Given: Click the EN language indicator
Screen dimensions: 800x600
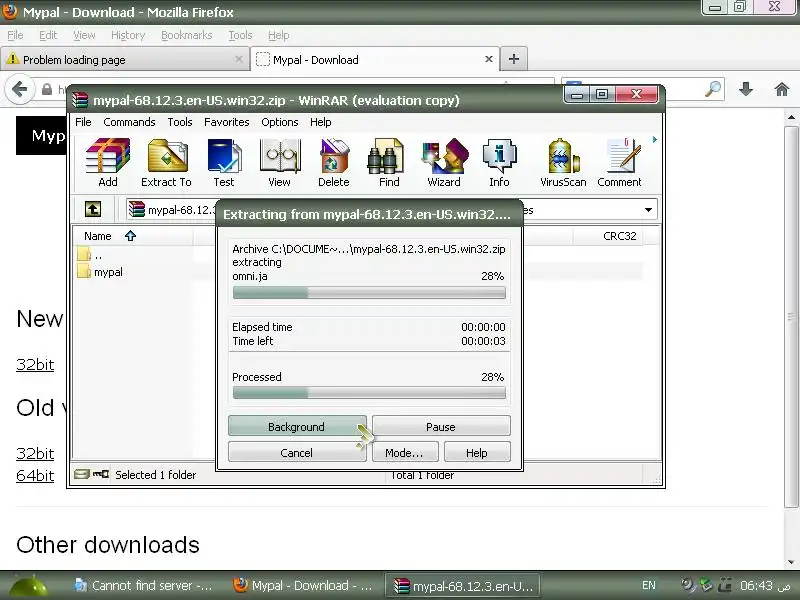Looking at the screenshot, I should point(648,585).
